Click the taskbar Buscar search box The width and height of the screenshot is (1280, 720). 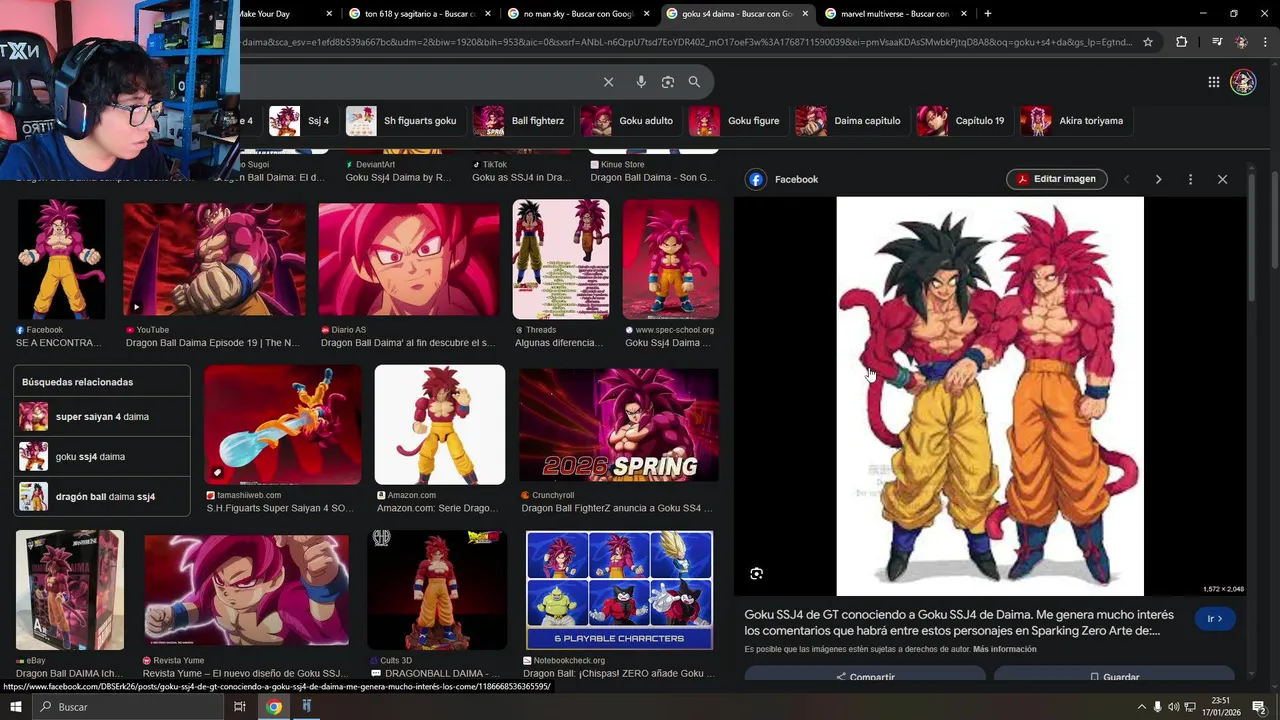coord(127,707)
